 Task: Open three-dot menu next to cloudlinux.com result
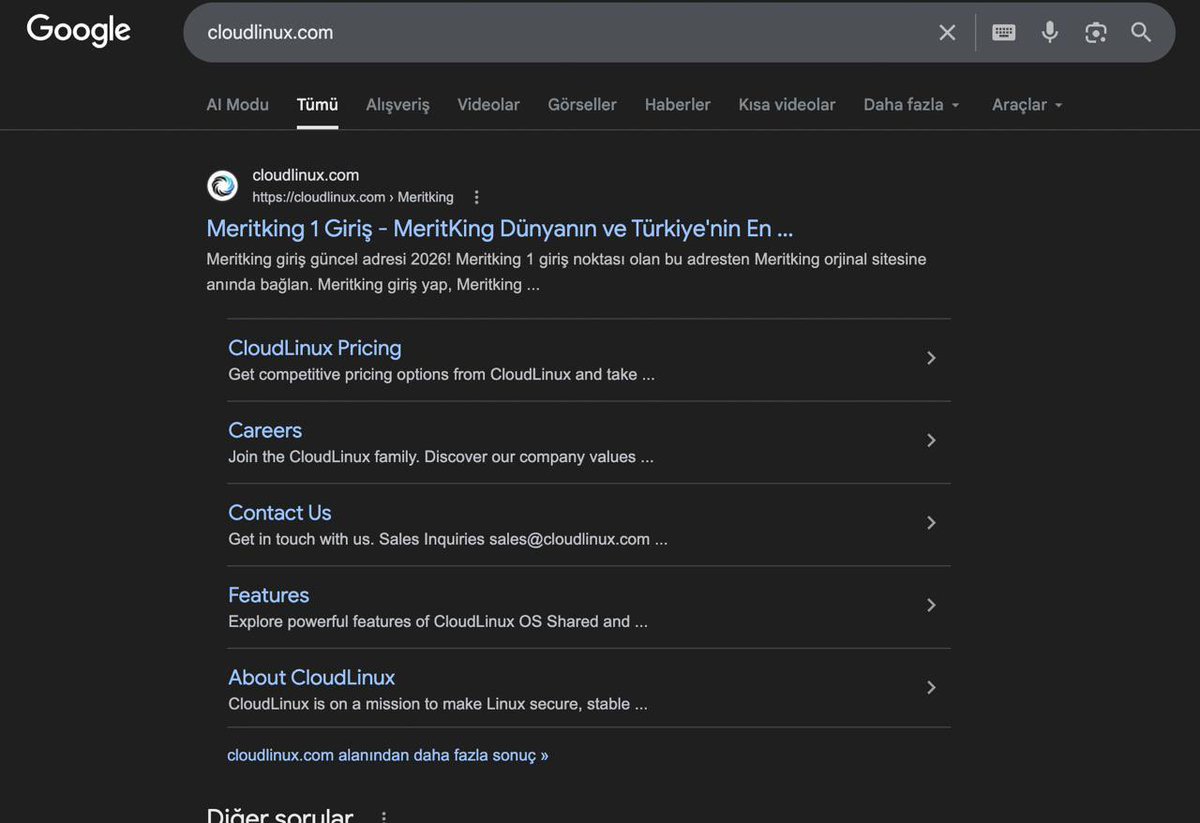(477, 197)
